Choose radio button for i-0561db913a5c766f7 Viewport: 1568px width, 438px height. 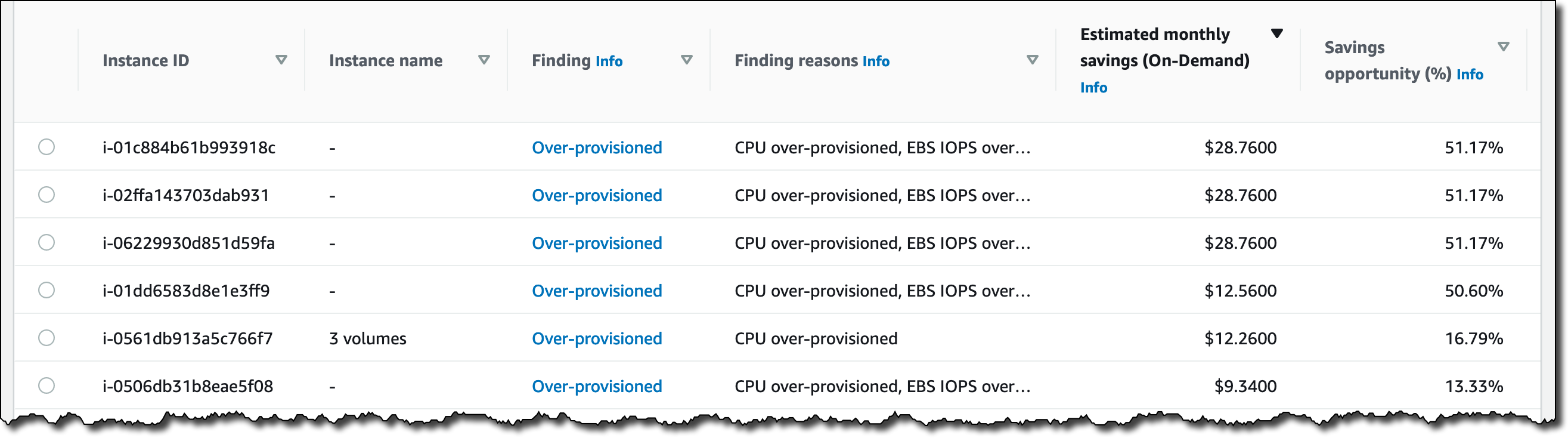(x=47, y=338)
